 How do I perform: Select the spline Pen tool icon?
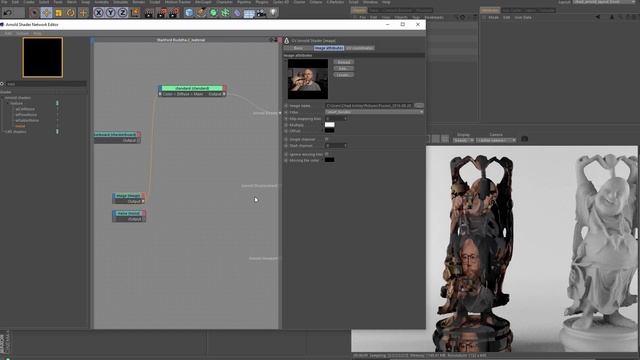tap(201, 13)
